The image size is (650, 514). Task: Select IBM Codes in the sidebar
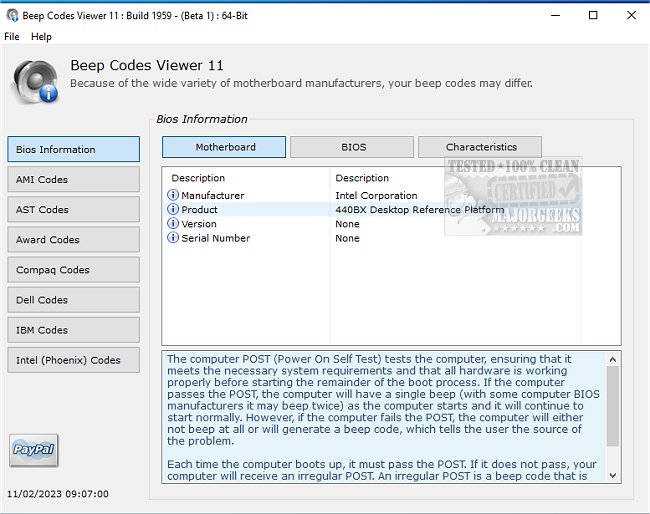coord(73,330)
